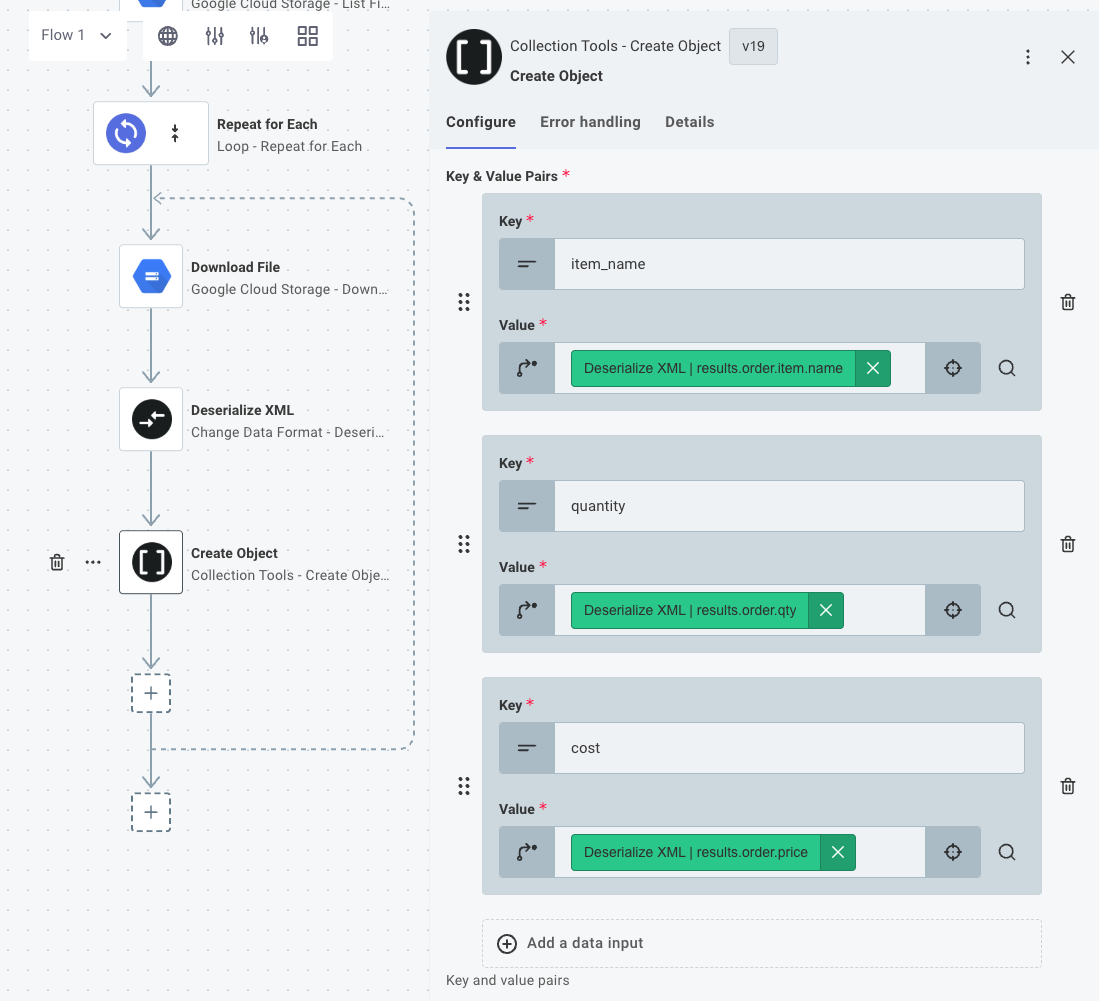Delete the item_name key-value pair
Screen dimensions: 1099x1001
coord(1068,302)
